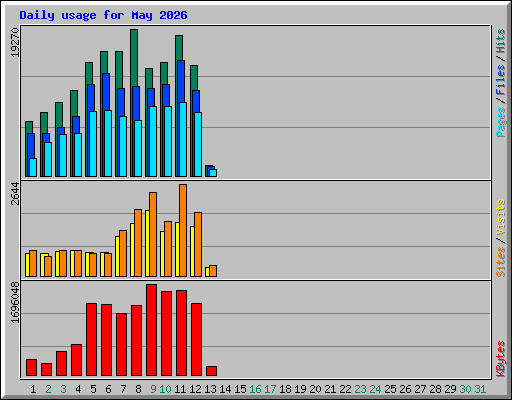This screenshot has height=400, width=512.
Task: Select day 11 on the x-axis
Action: pos(180,389)
